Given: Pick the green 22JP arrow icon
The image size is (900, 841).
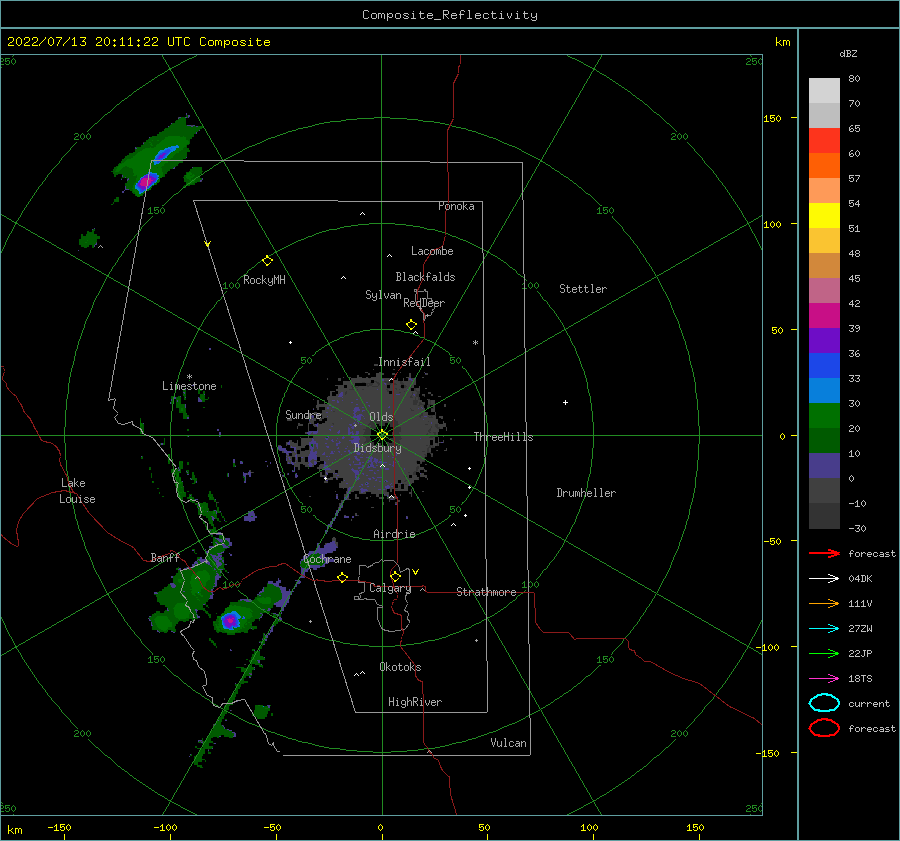Looking at the screenshot, I should click(824, 653).
